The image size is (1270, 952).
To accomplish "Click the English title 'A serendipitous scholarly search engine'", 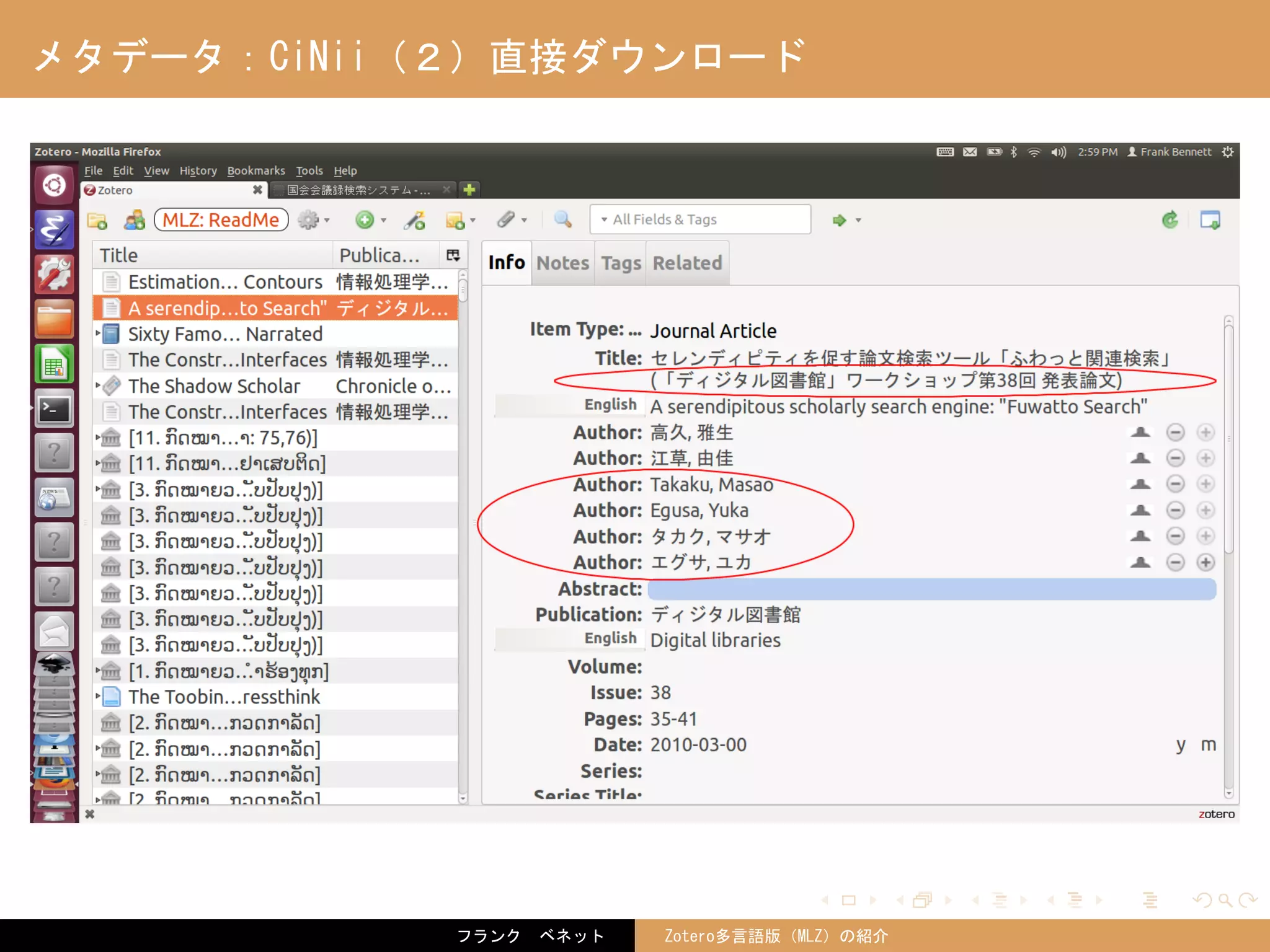I will [899, 406].
